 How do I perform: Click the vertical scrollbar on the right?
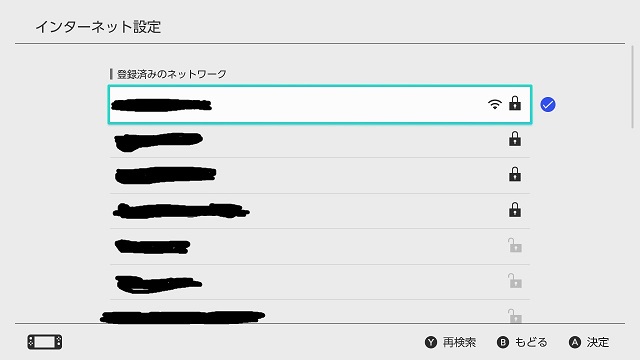coord(632,87)
